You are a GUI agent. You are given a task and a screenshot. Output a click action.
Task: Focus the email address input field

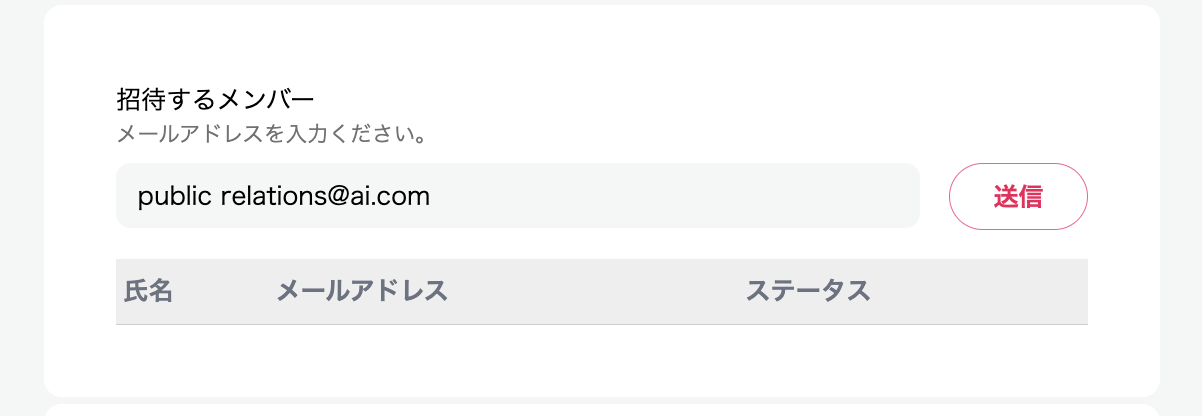click(x=517, y=196)
